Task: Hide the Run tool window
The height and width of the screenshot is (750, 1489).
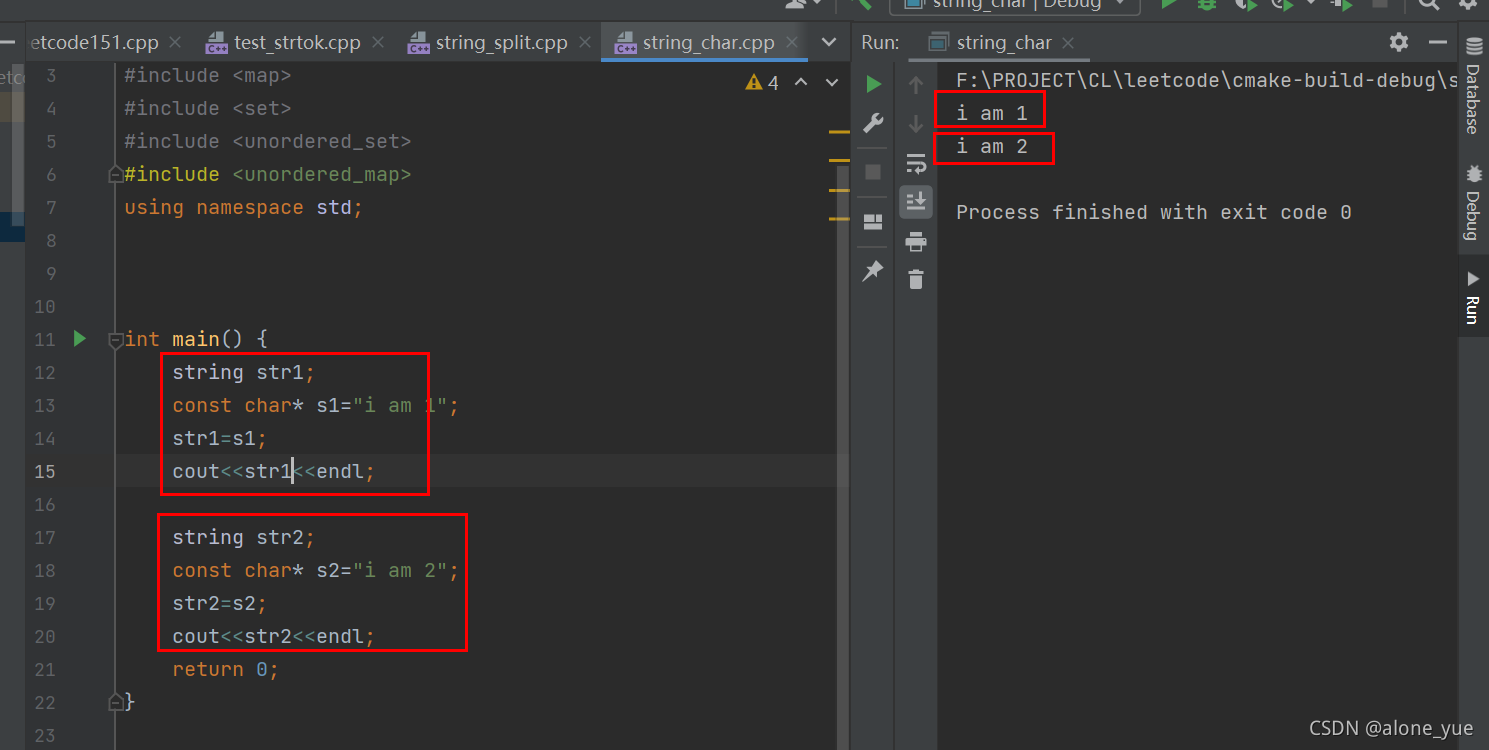Action: pyautogui.click(x=1438, y=42)
